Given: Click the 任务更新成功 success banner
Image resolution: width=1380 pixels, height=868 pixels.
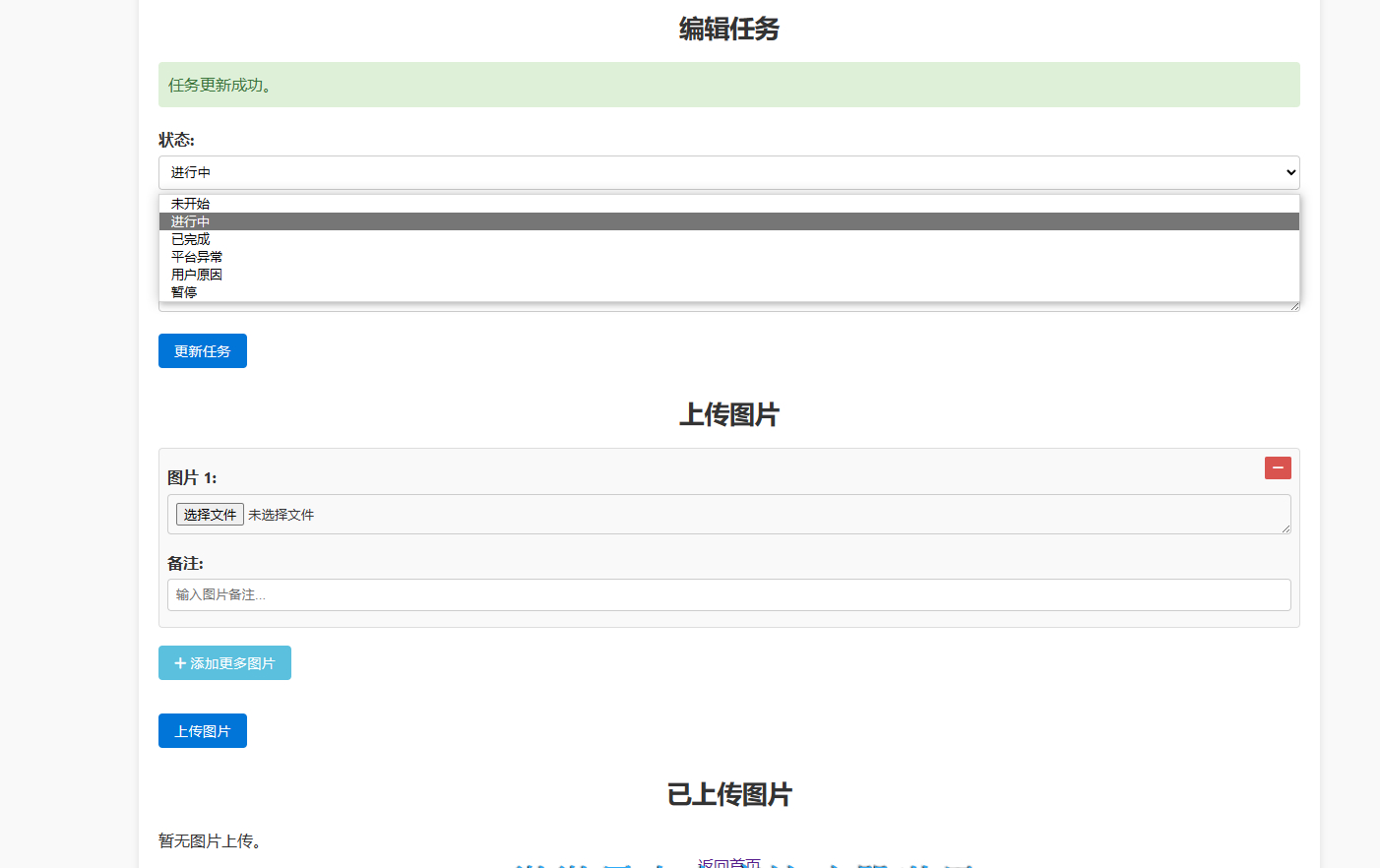Looking at the screenshot, I should 728,85.
